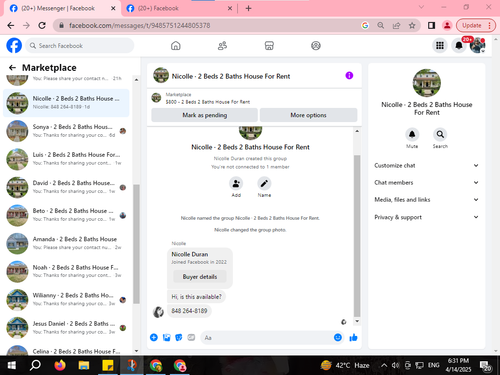
Task: Click chat messages vertical scrollbar
Action: (x=357, y=235)
